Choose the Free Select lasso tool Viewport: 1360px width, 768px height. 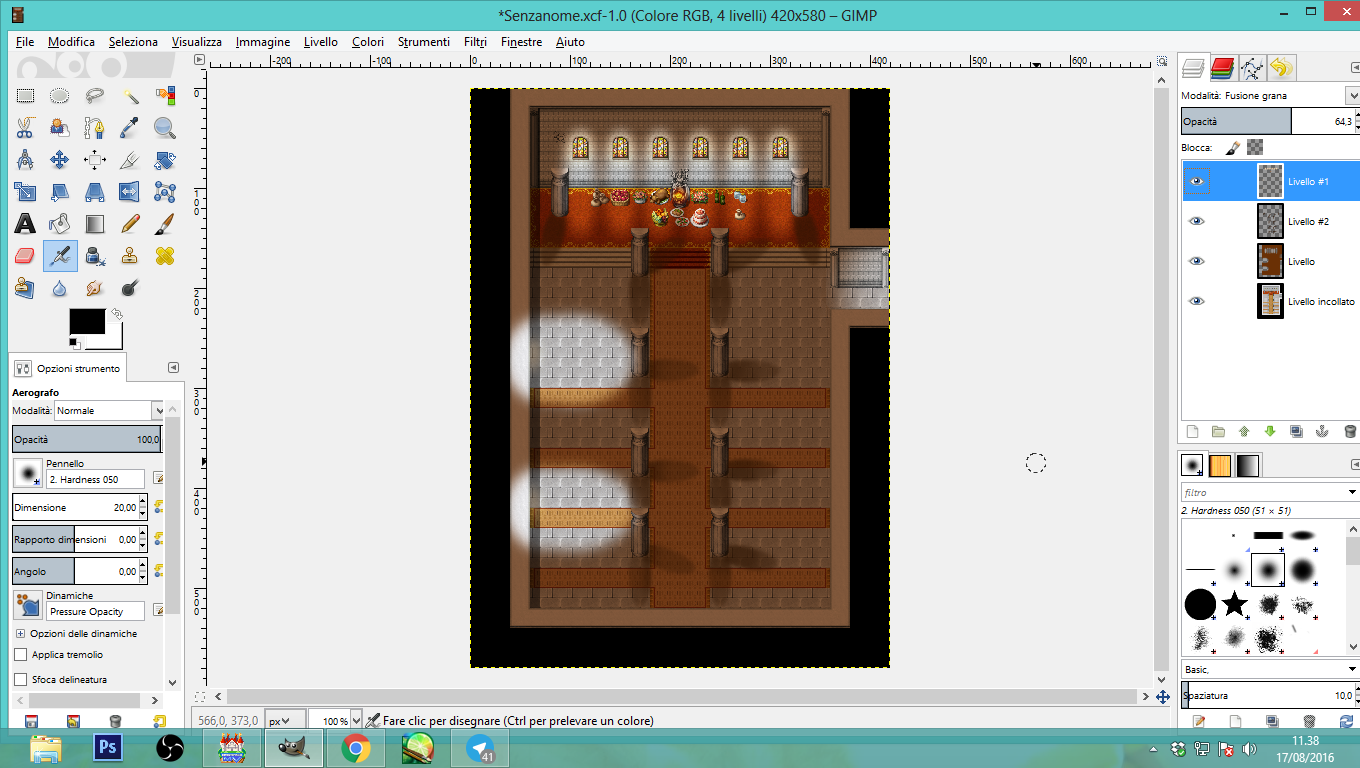point(95,96)
